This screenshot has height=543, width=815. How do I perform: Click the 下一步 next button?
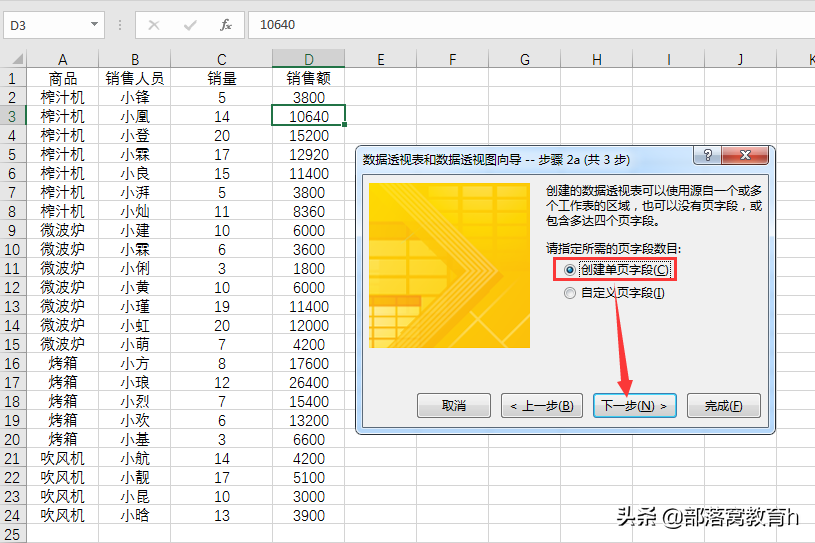(x=635, y=405)
